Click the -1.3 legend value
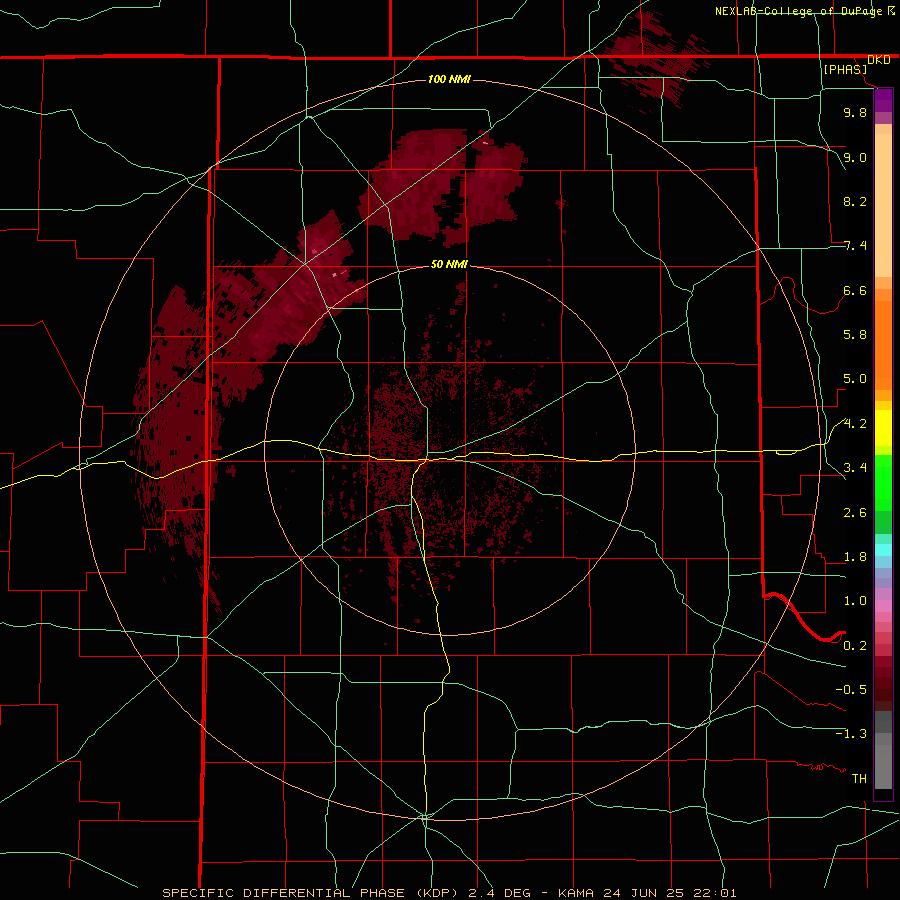This screenshot has width=900, height=900. tap(851, 734)
